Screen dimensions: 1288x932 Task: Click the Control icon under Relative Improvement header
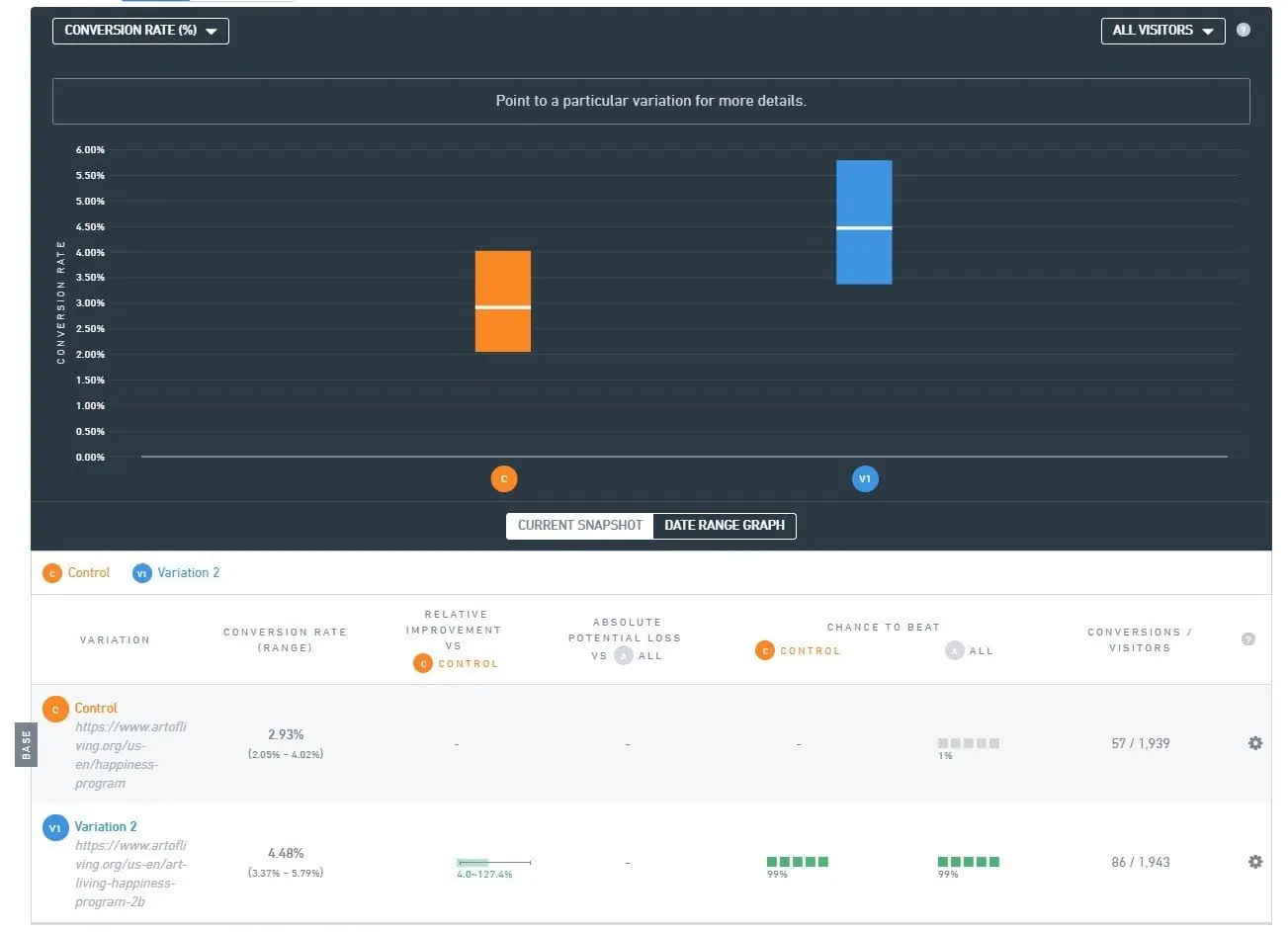[423, 663]
